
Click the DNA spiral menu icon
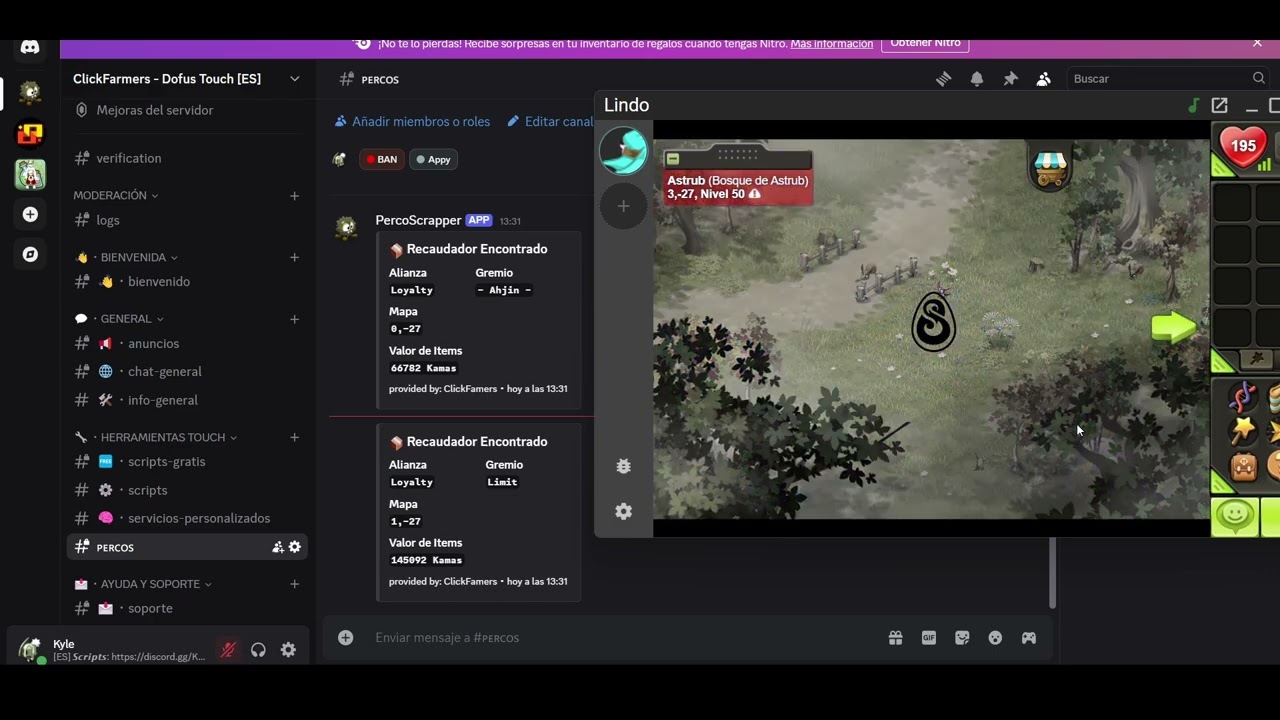[1243, 397]
